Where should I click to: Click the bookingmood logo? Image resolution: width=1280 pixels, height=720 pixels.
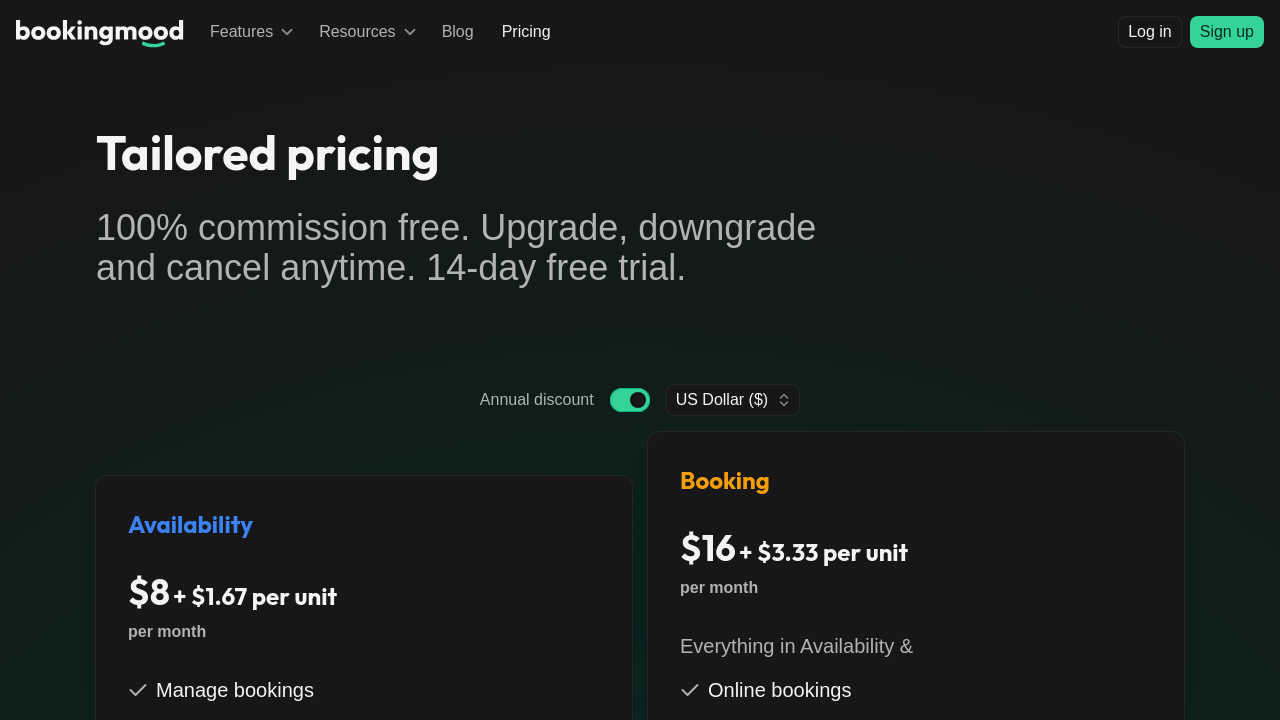click(x=100, y=32)
